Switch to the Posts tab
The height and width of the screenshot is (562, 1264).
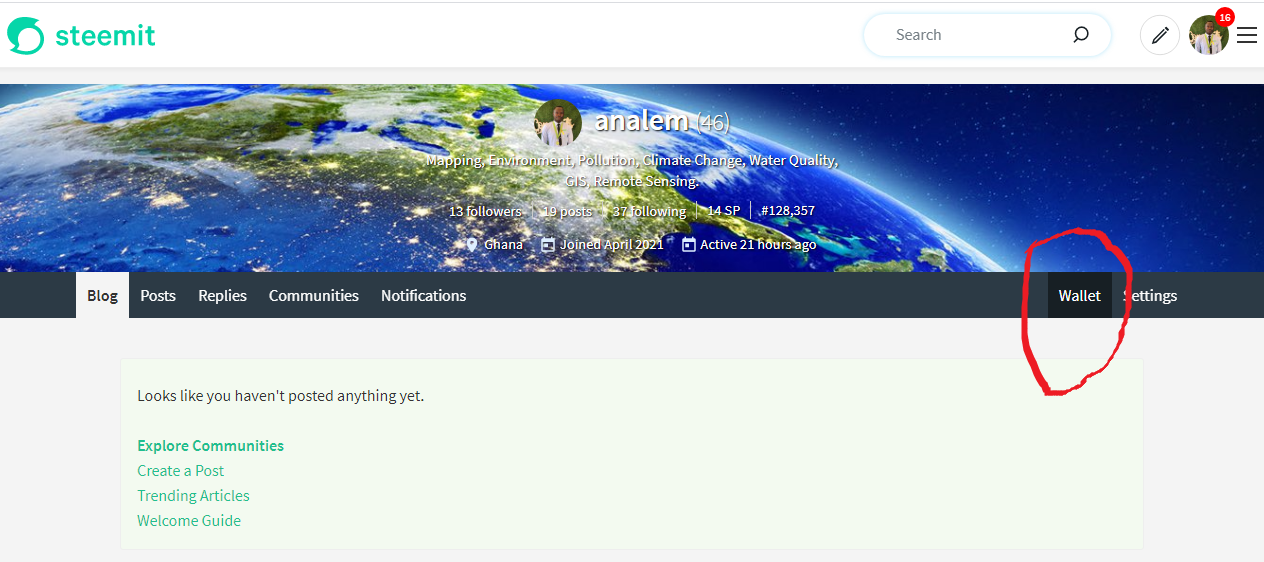(158, 295)
